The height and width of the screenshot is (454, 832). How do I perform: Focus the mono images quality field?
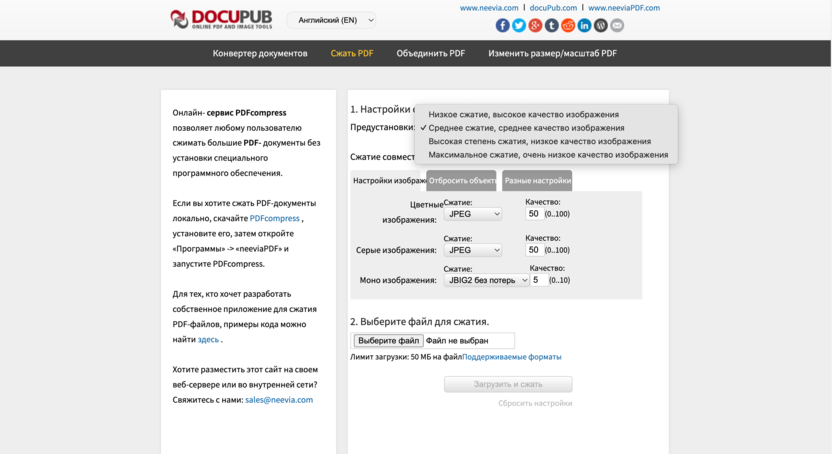[539, 280]
